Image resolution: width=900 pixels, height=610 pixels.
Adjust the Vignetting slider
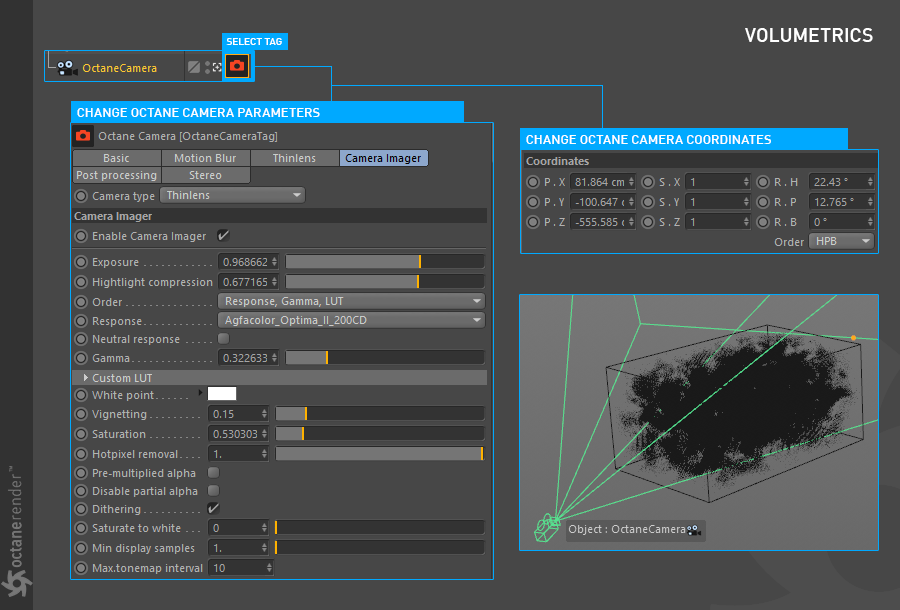coord(379,414)
